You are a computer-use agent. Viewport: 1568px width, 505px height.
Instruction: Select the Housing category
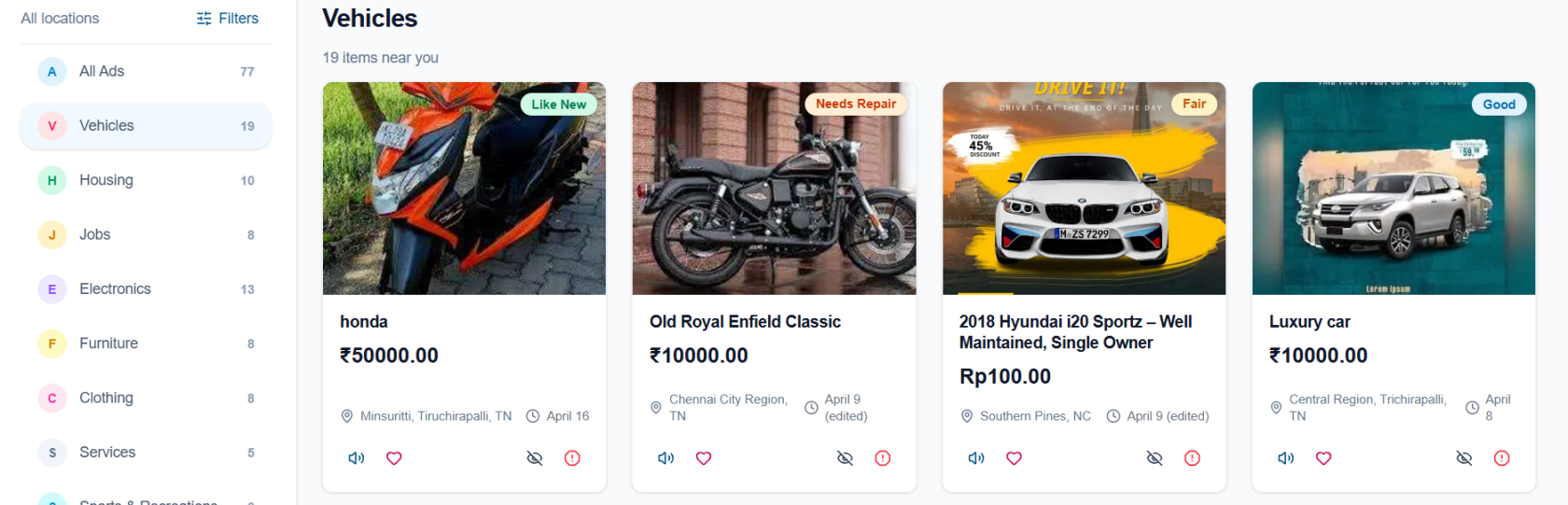pyautogui.click(x=146, y=180)
